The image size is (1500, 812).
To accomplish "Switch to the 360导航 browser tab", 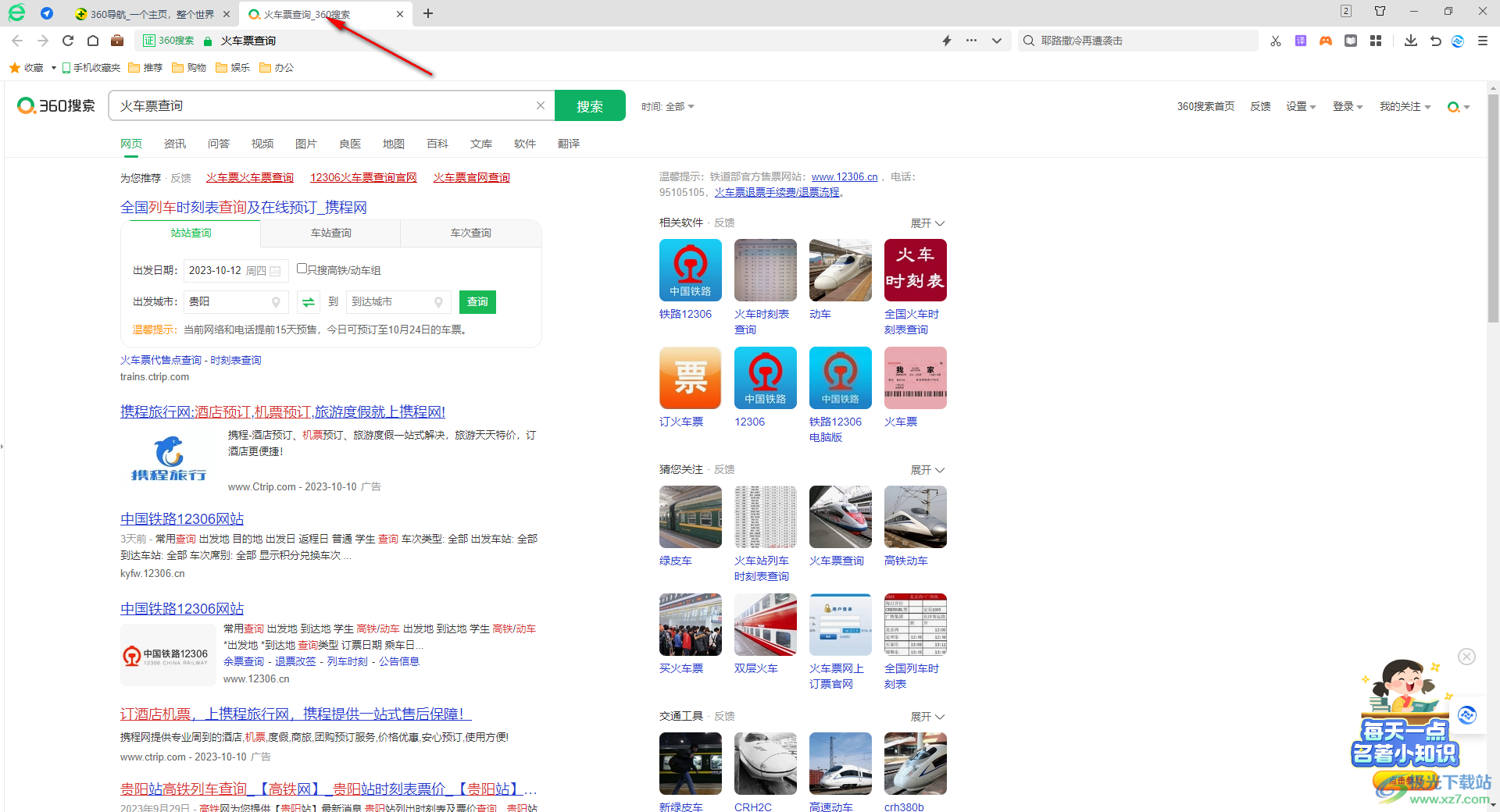I will (x=152, y=14).
